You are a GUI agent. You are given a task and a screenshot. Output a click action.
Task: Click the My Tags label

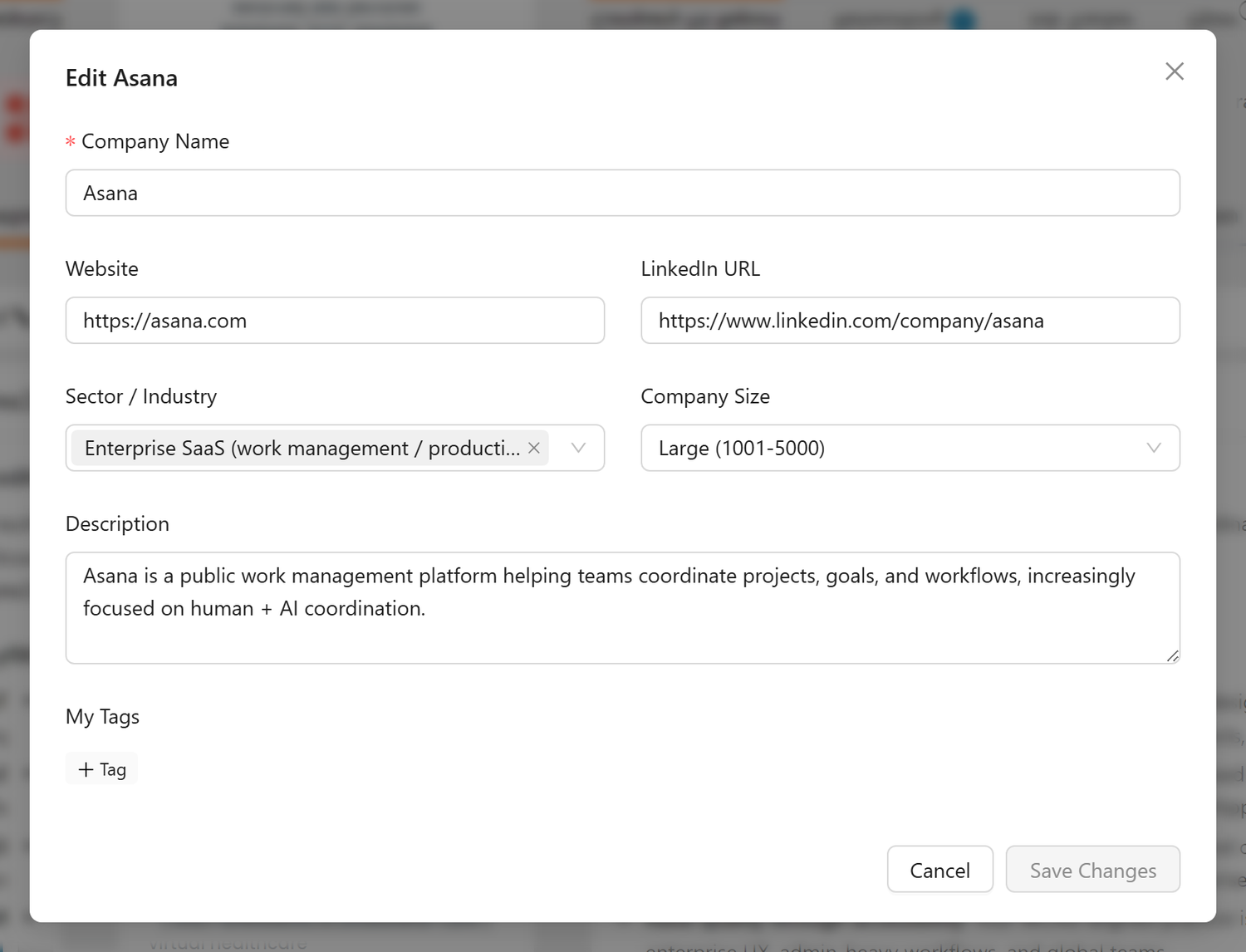(x=102, y=717)
